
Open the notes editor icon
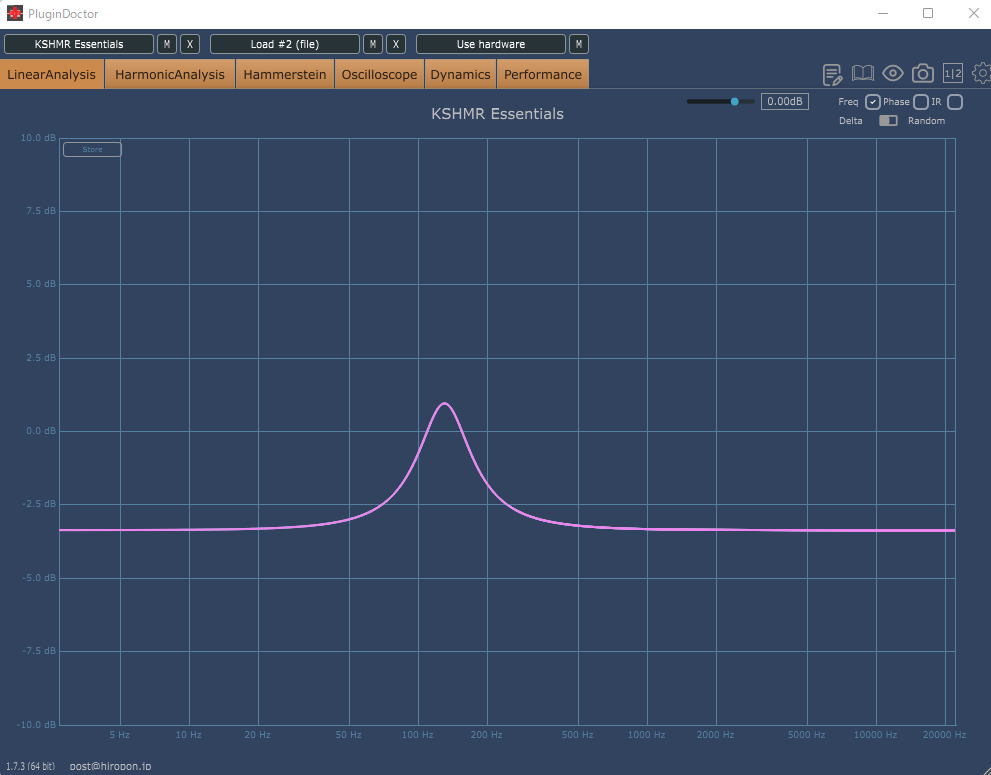click(x=832, y=74)
